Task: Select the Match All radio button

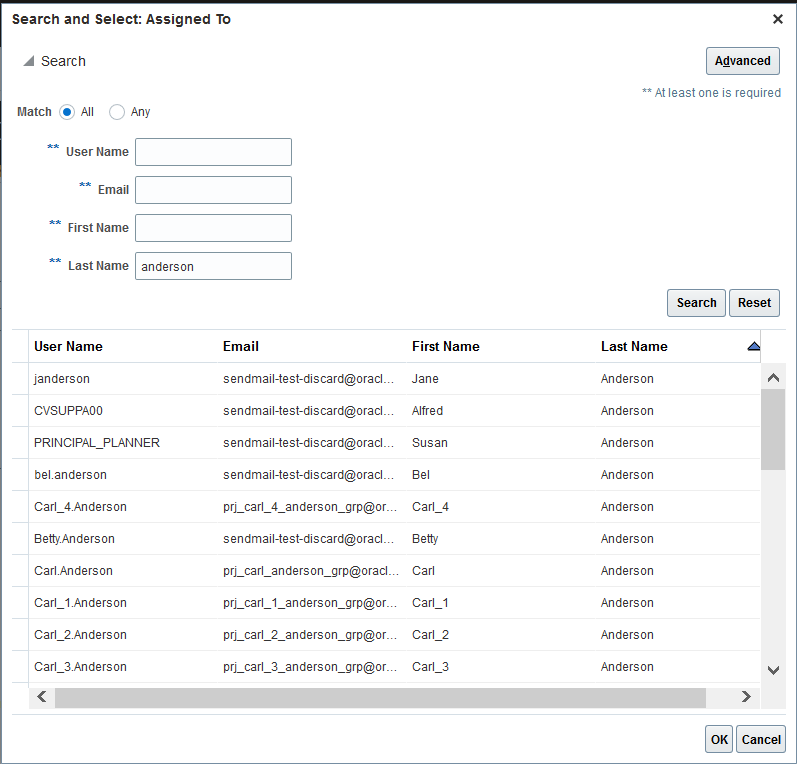Action: tap(67, 112)
